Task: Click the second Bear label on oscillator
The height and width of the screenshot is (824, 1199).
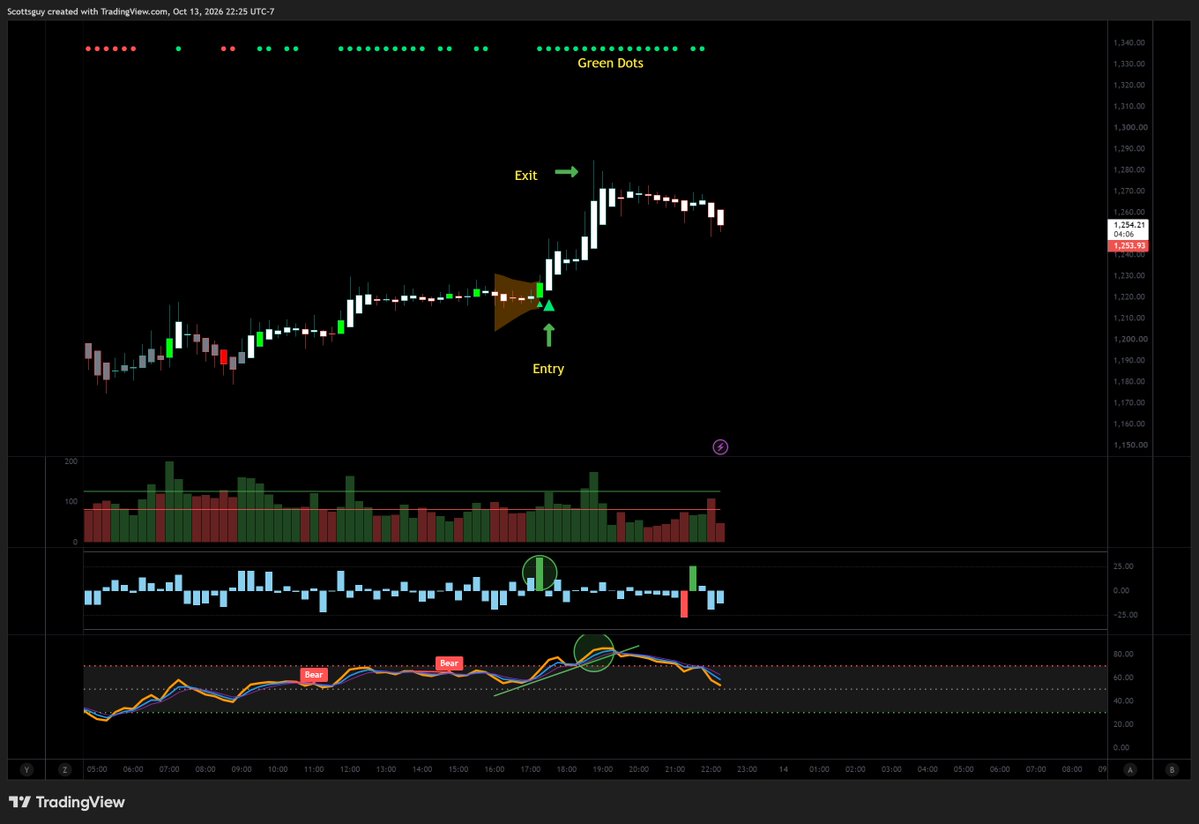Action: (x=449, y=663)
